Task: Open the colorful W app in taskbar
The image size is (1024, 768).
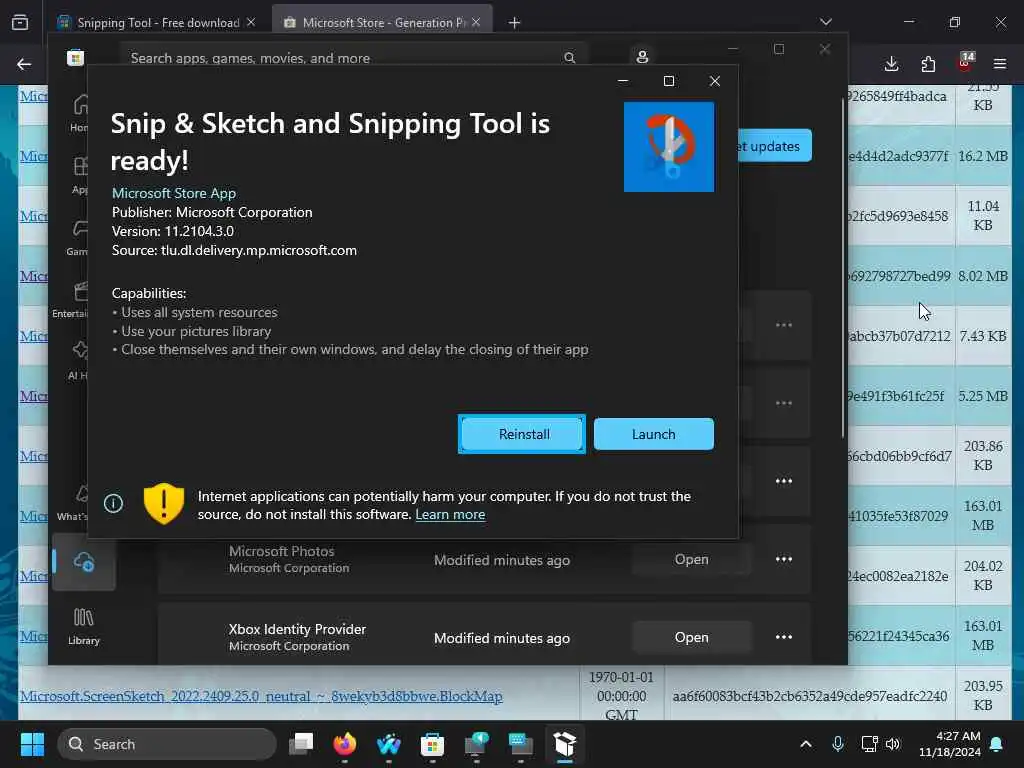Action: pos(389,744)
